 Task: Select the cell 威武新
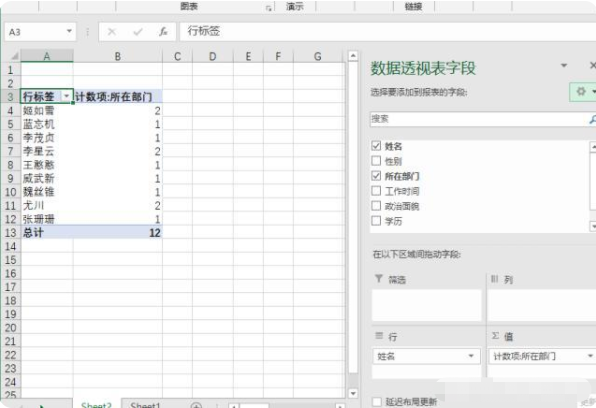pos(47,178)
